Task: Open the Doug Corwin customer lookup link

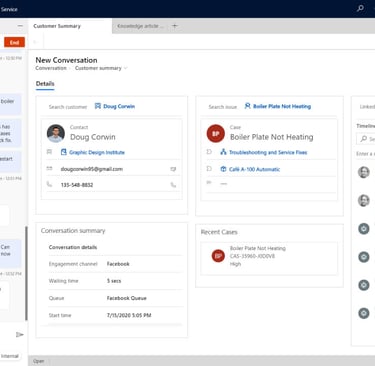Action: 119,106
